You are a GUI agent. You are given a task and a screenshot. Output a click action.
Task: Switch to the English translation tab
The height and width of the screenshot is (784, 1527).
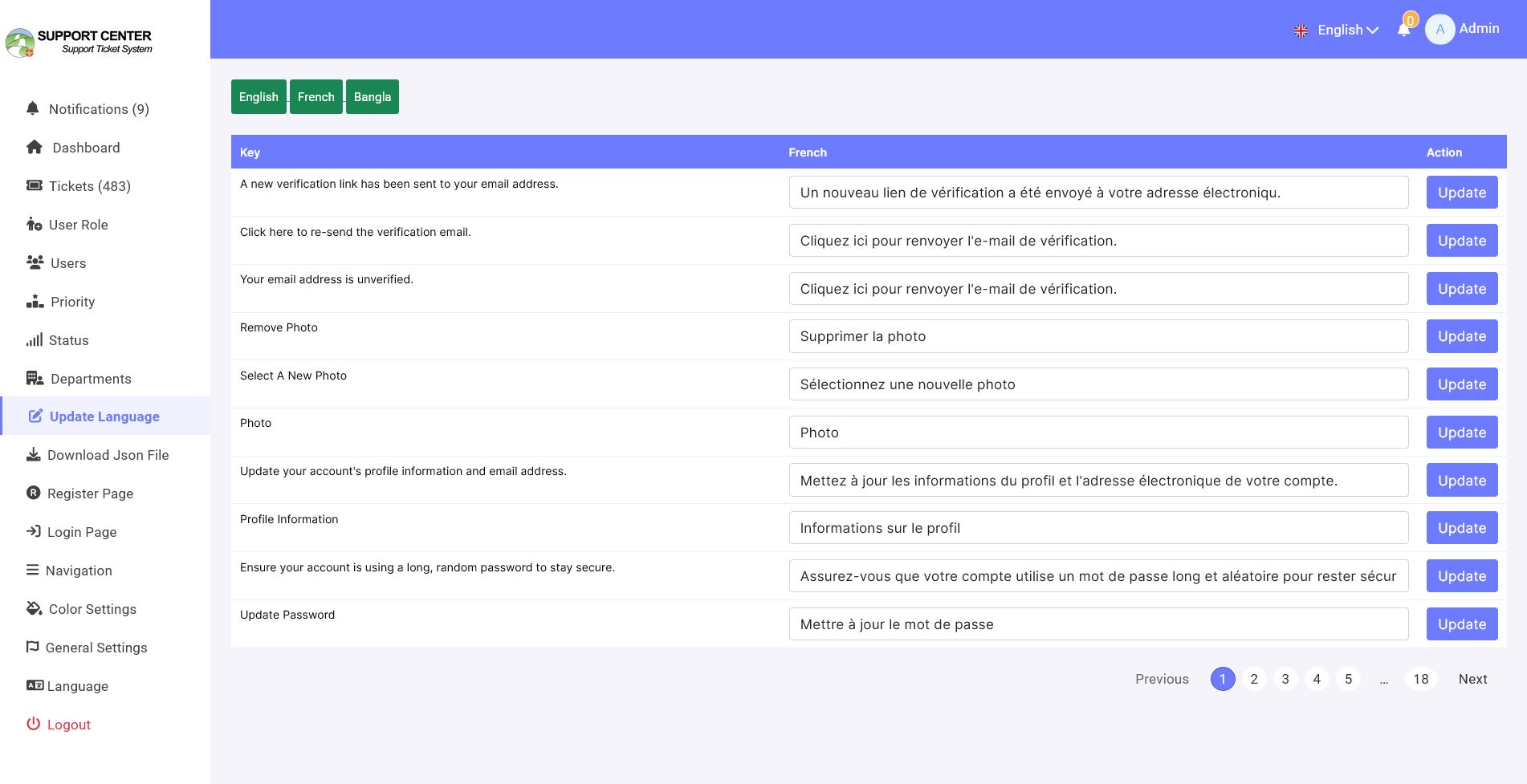[259, 97]
